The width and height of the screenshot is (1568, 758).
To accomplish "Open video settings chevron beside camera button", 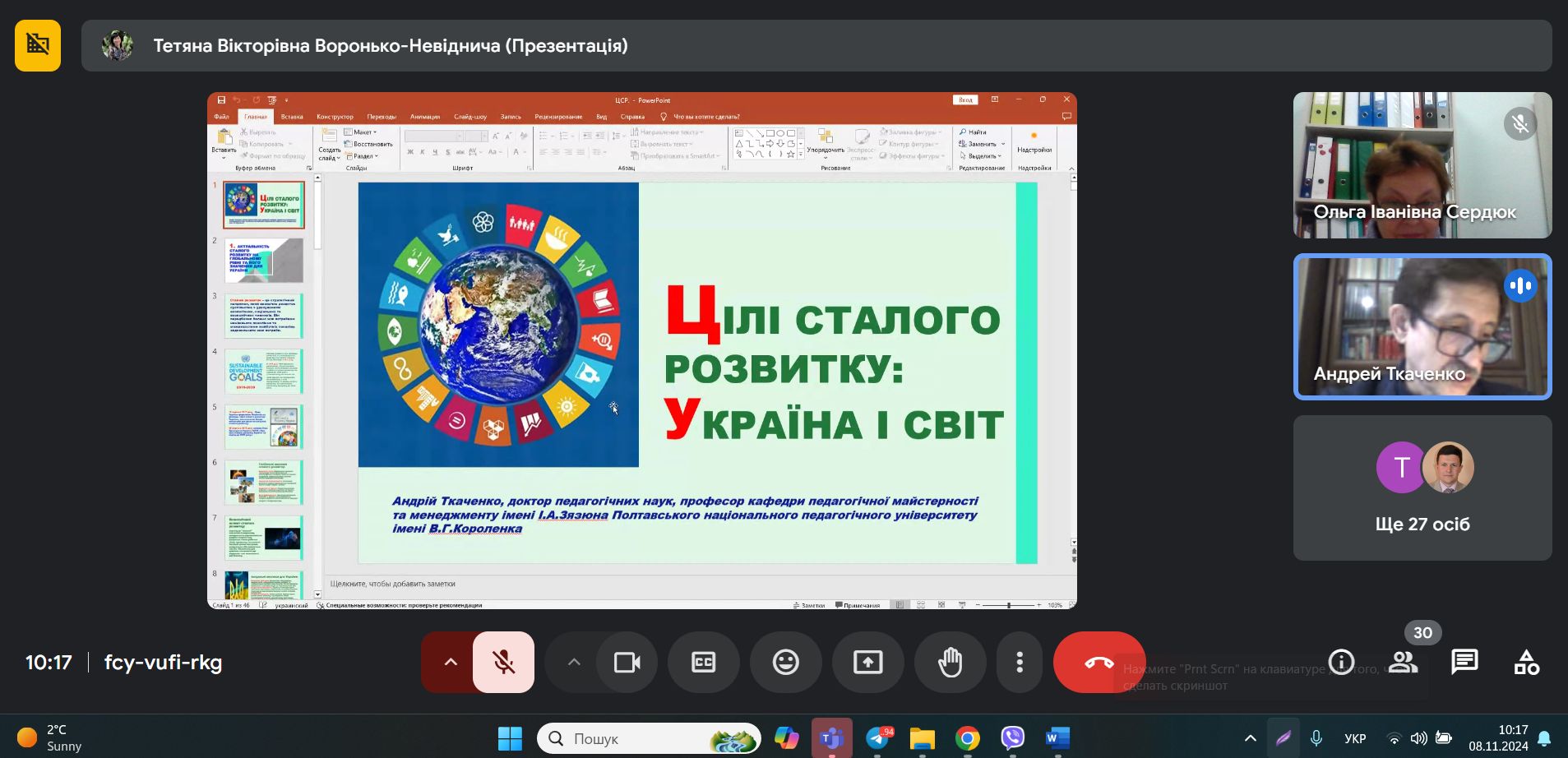I will point(574,662).
